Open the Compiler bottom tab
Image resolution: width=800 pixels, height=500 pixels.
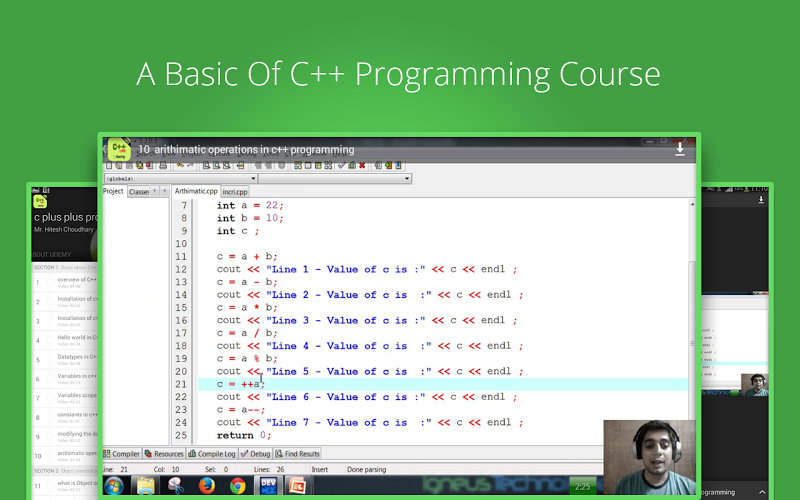coord(121,454)
